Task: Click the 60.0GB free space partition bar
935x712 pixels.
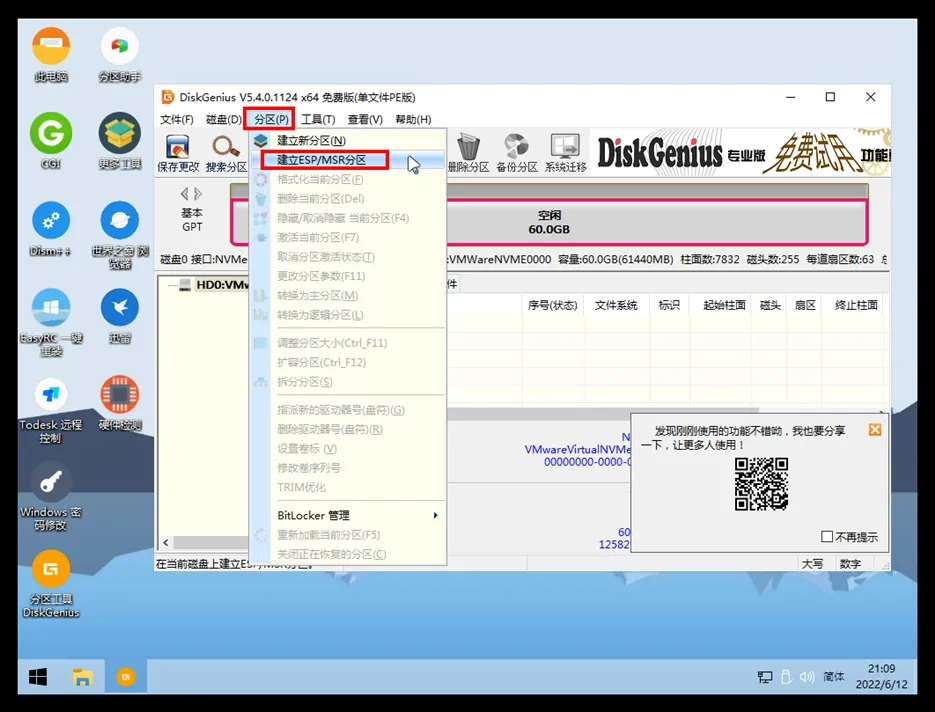Action: [548, 222]
